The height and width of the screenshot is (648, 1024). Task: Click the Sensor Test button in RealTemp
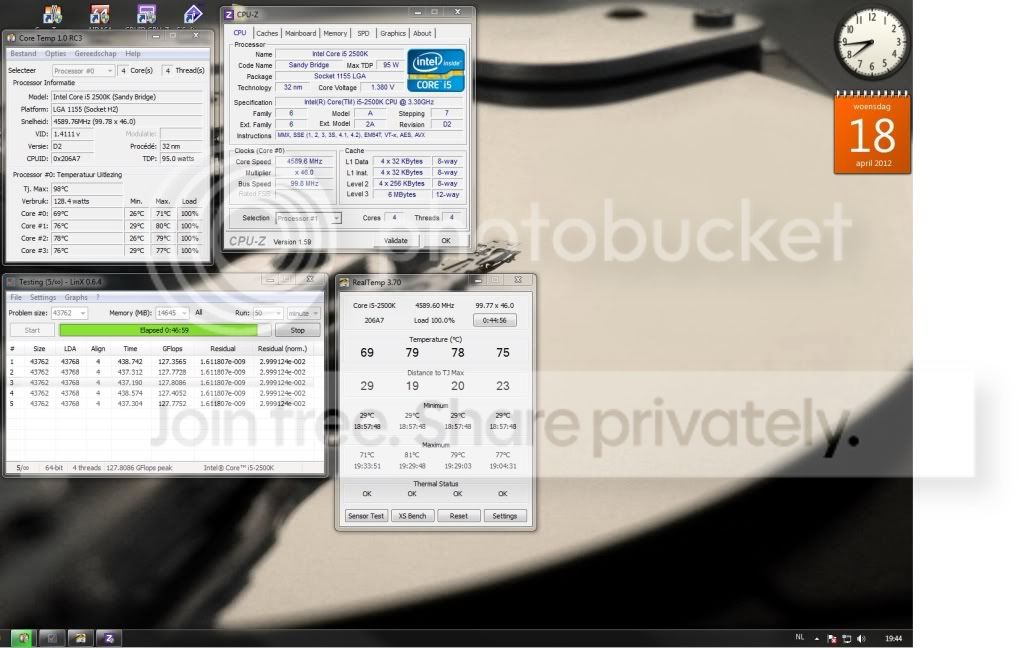(x=366, y=516)
